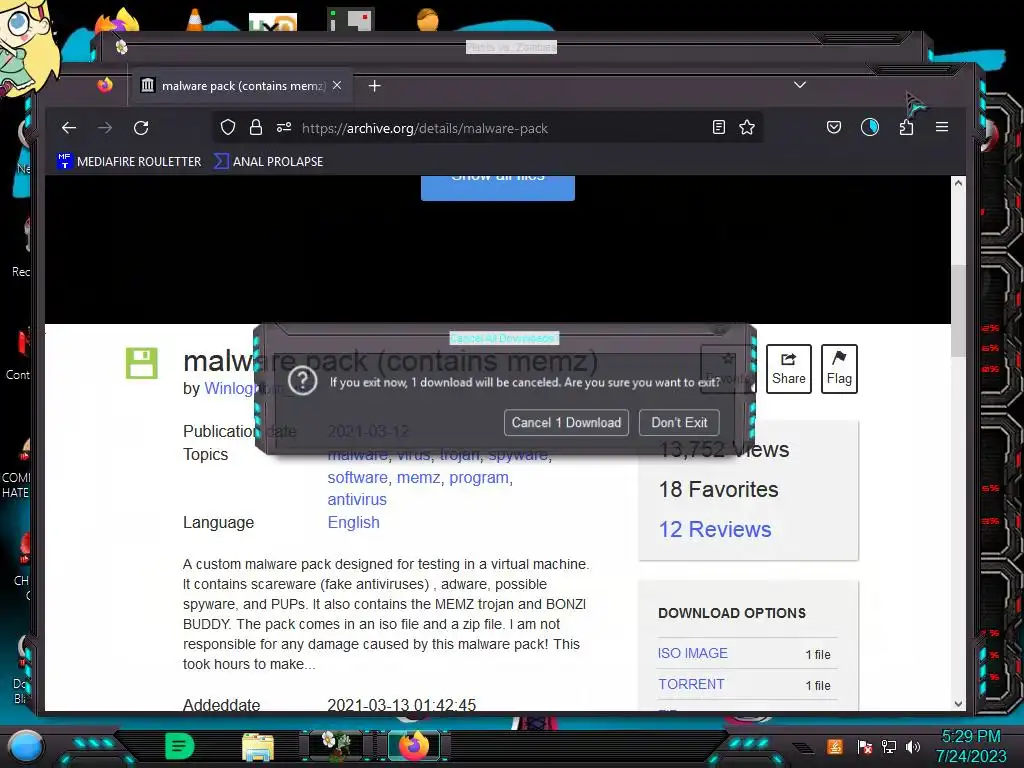Open a new tab with plus button

coord(374,86)
